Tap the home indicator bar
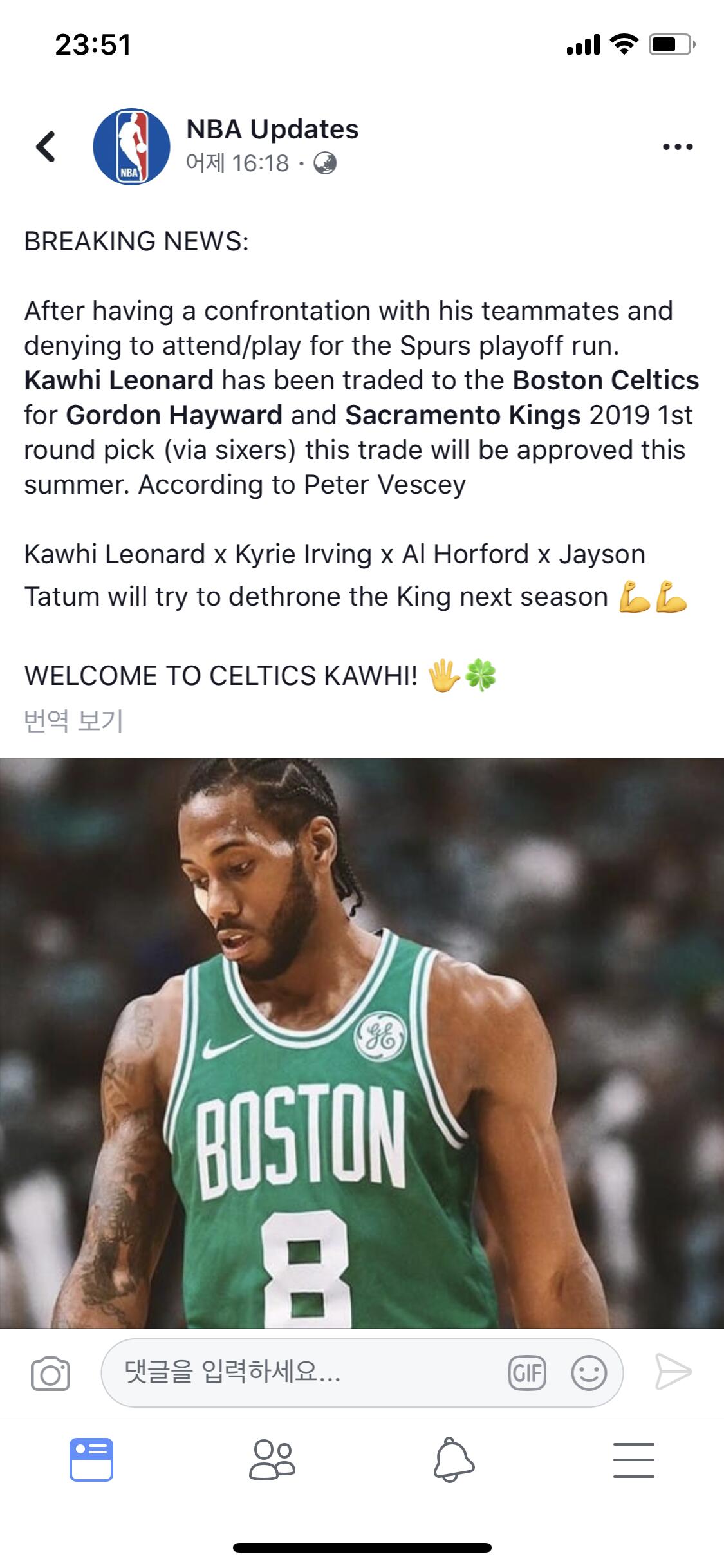724x1568 pixels. point(362,1548)
